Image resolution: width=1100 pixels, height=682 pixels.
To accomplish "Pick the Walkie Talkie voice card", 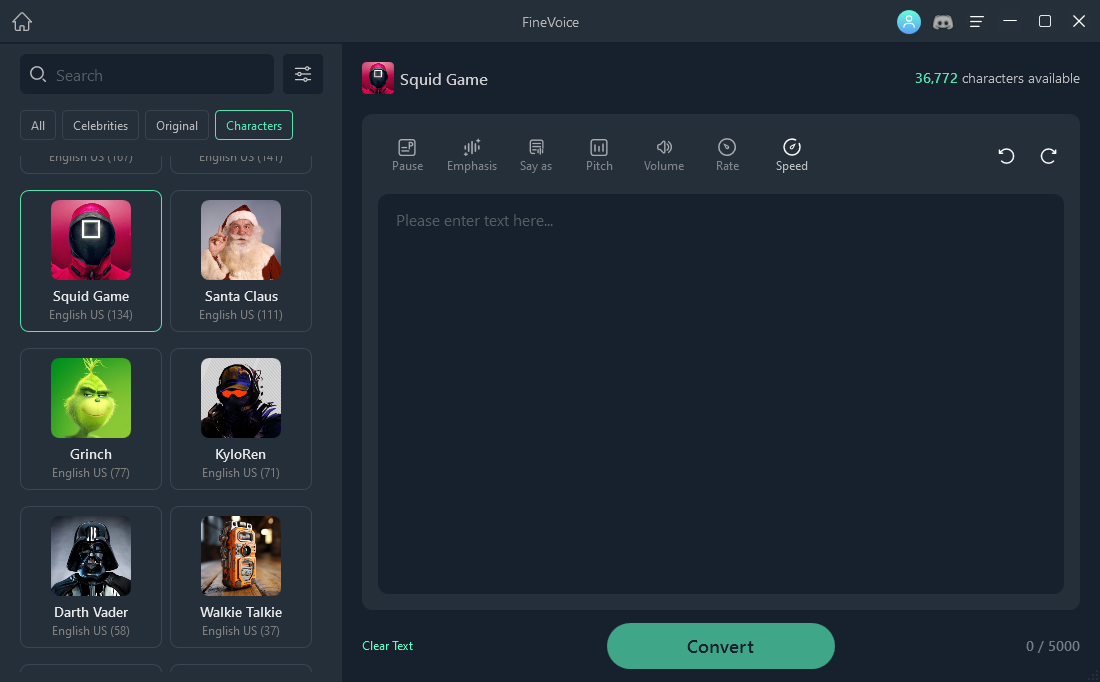I will pos(241,577).
